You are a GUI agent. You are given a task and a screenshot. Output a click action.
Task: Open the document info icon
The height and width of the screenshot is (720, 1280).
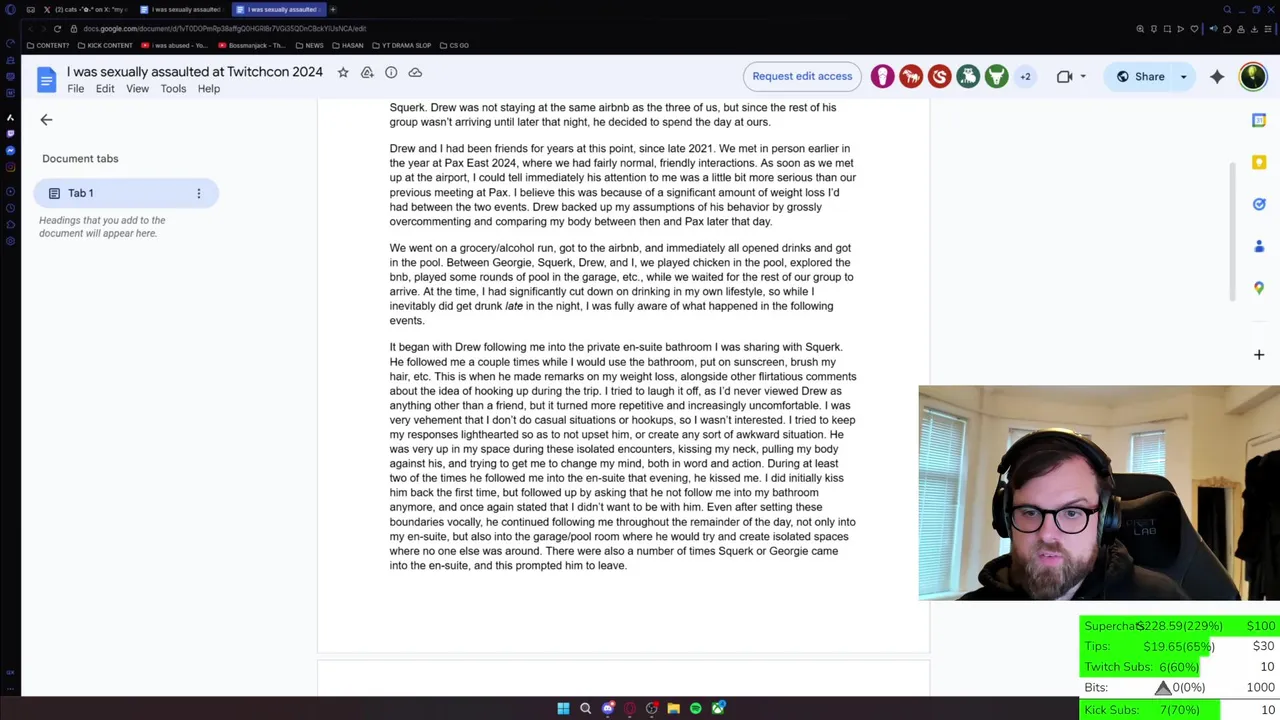click(391, 72)
